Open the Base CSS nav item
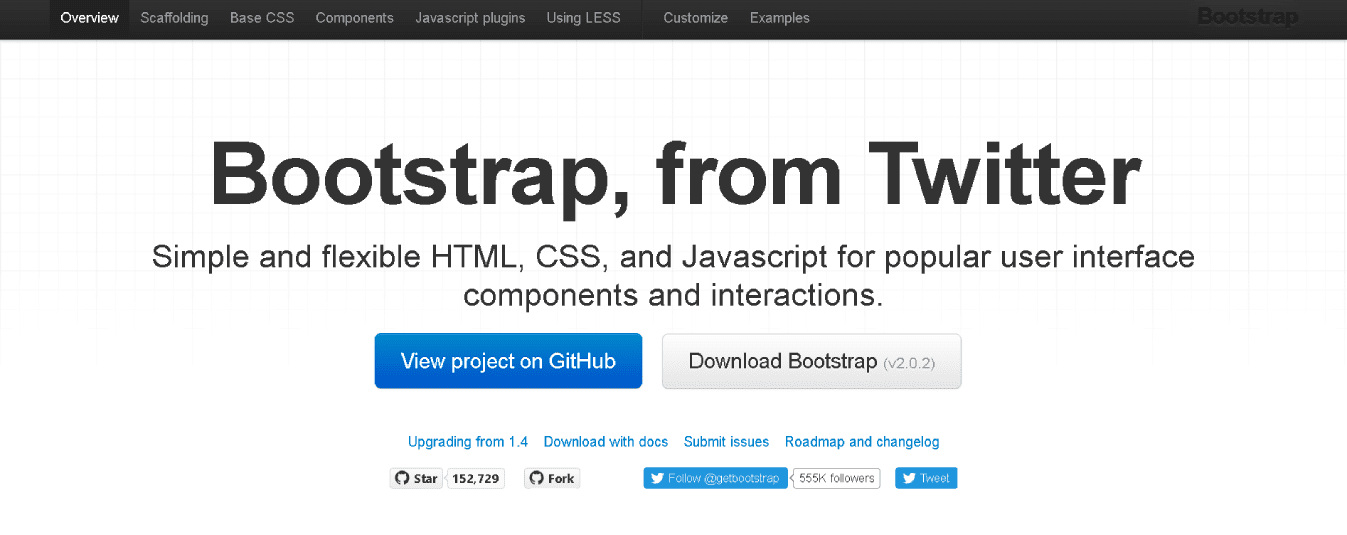Image resolution: width=1347 pixels, height=535 pixels. [262, 18]
